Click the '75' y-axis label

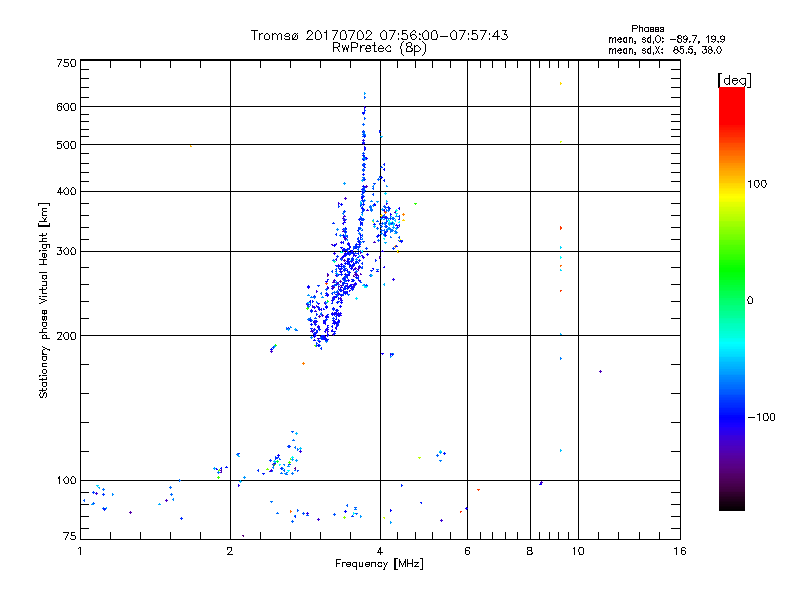pos(70,536)
